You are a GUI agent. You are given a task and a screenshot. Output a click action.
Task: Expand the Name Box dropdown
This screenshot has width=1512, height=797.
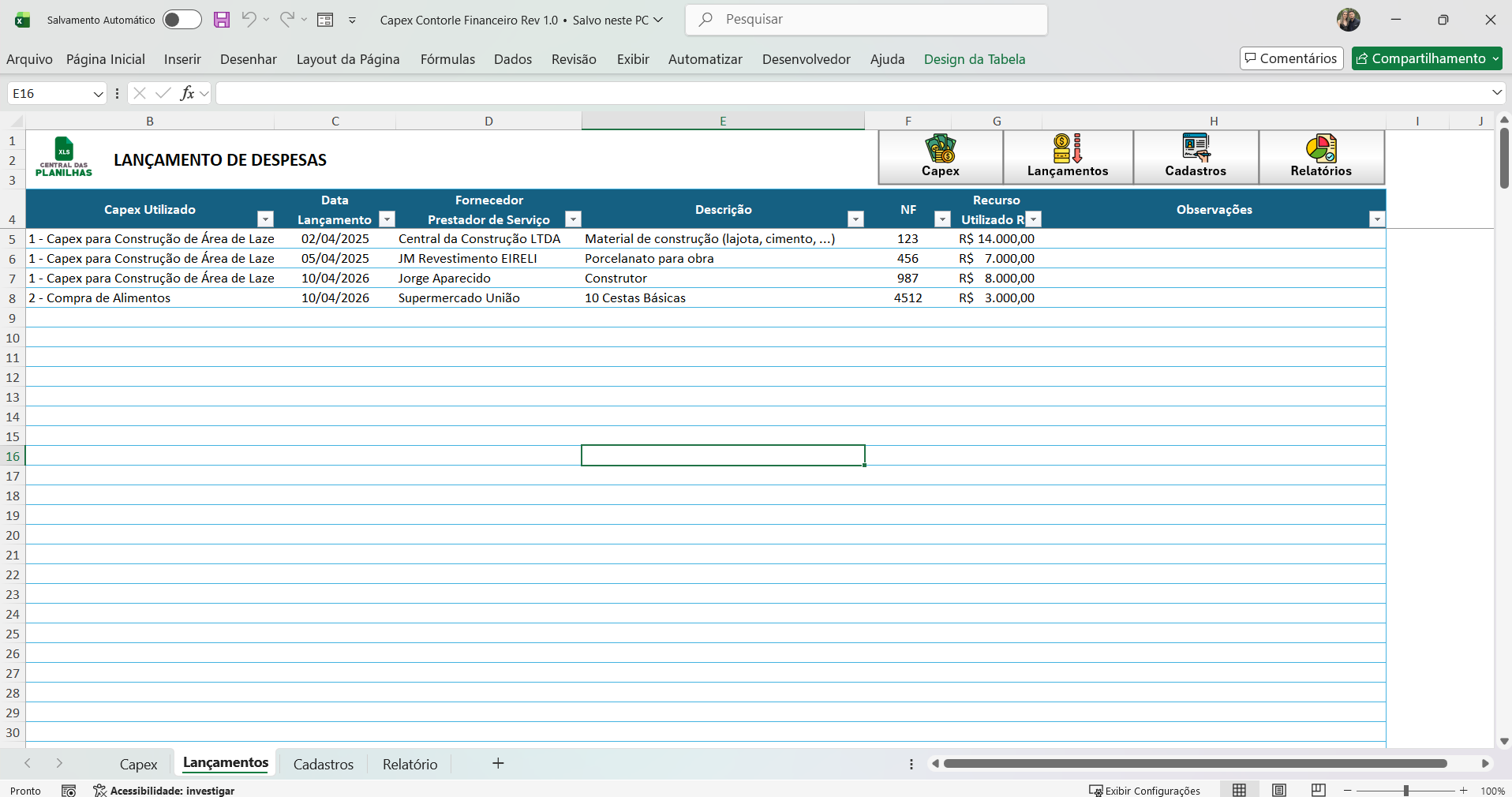coord(98,94)
